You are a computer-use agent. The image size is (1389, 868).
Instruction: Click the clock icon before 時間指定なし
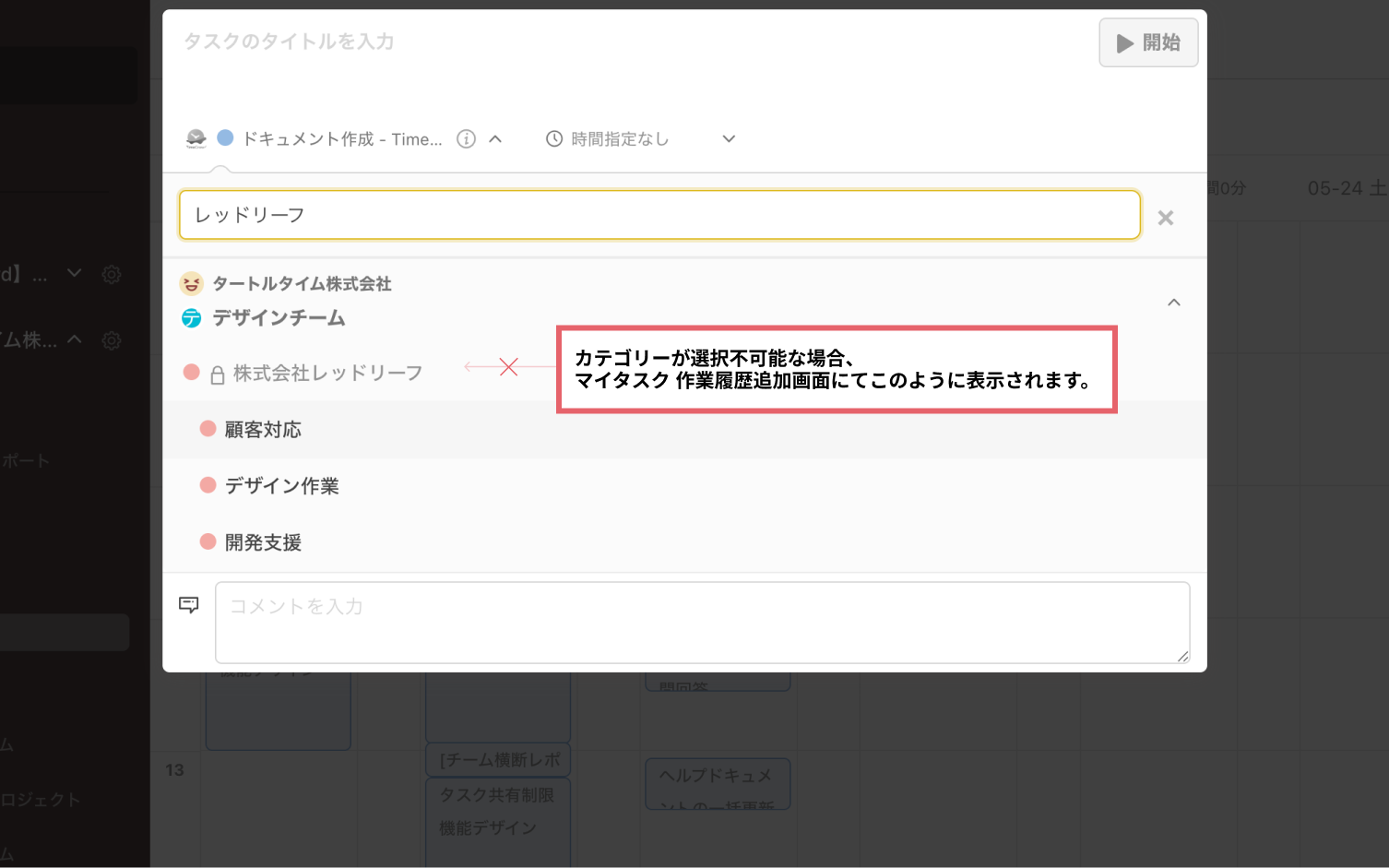554,139
